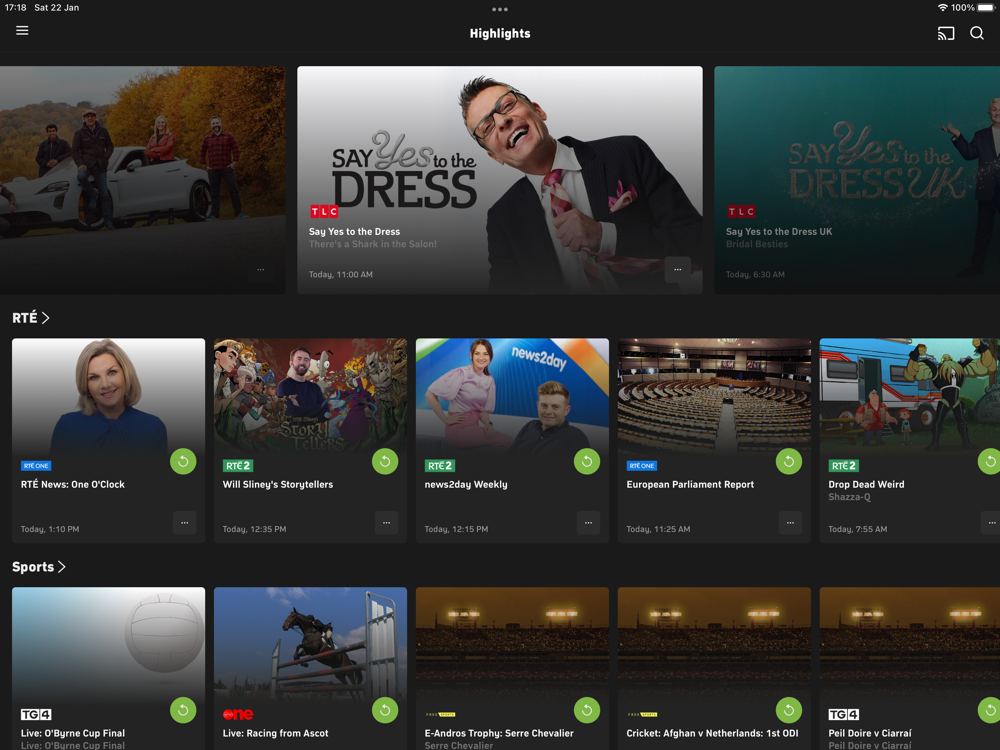Image resolution: width=1000 pixels, height=750 pixels.
Task: Restart news2day Weekly with replay icon
Action: coord(587,461)
